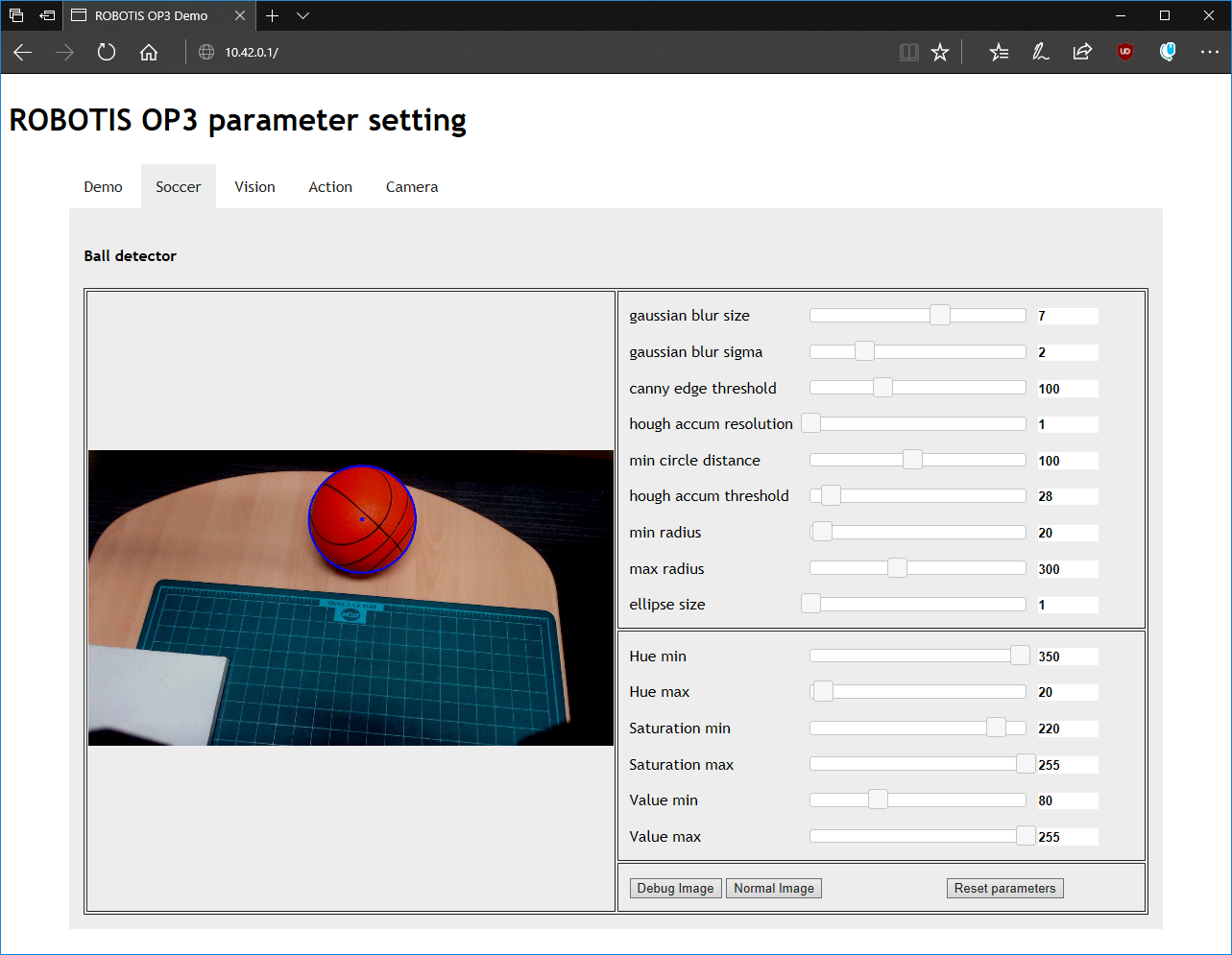
Task: Show tab previews chevron
Action: [302, 15]
